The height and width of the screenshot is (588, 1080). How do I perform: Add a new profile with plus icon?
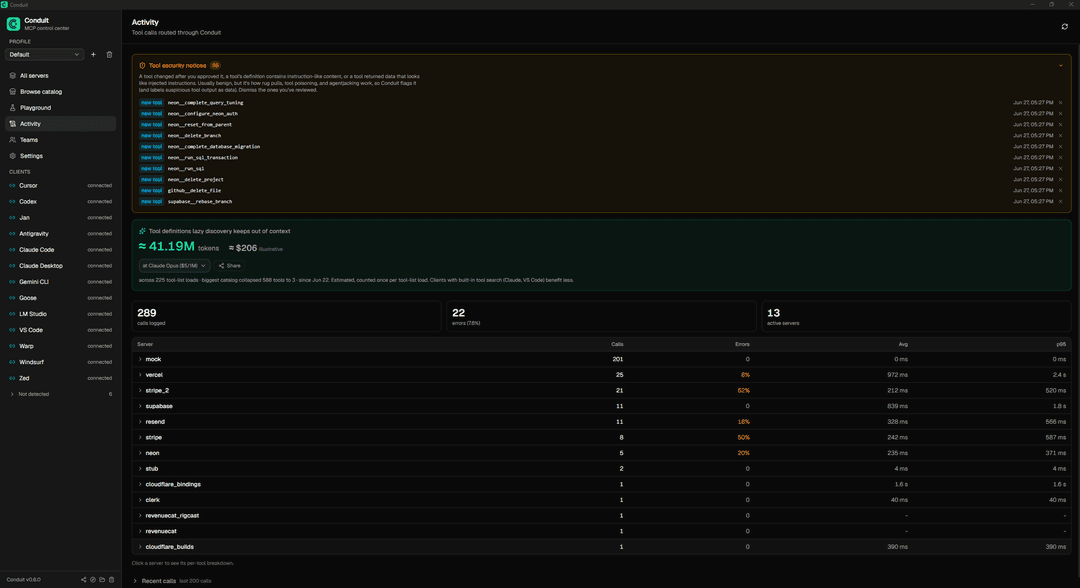[x=94, y=54]
